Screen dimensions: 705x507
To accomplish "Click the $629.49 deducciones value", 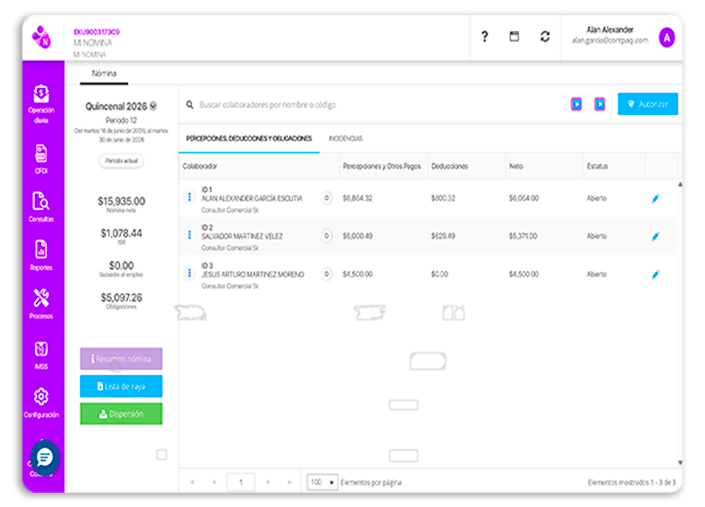I will point(443,236).
